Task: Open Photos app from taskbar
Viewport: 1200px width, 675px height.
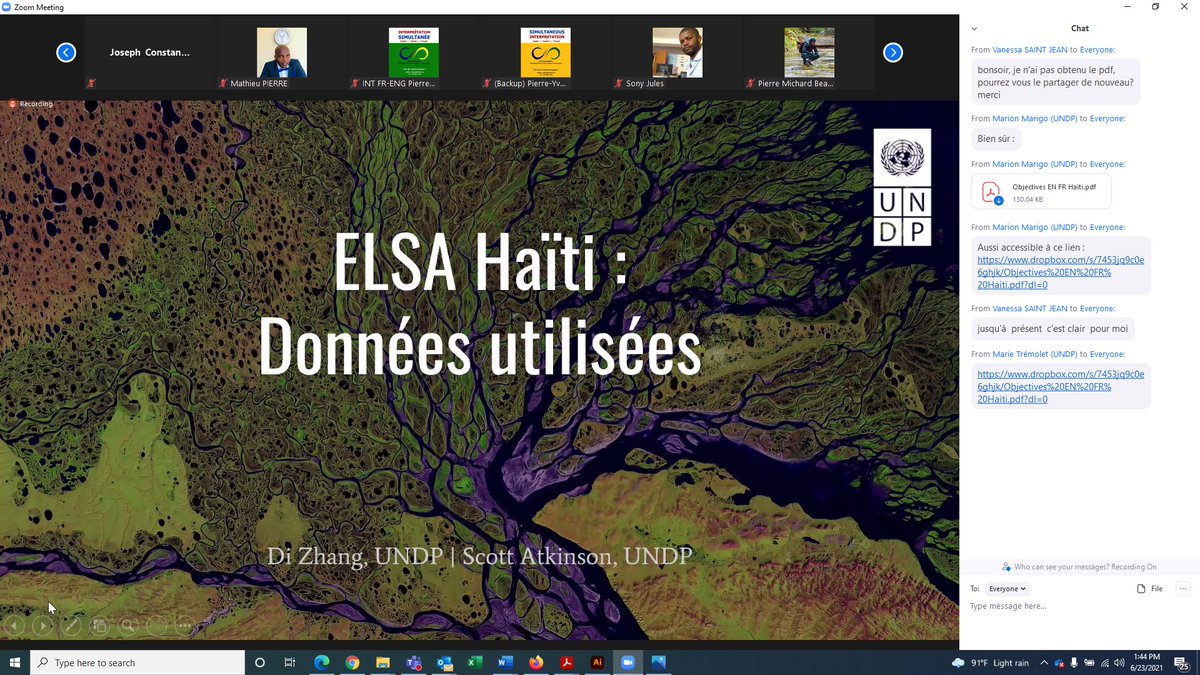Action: 658,662
